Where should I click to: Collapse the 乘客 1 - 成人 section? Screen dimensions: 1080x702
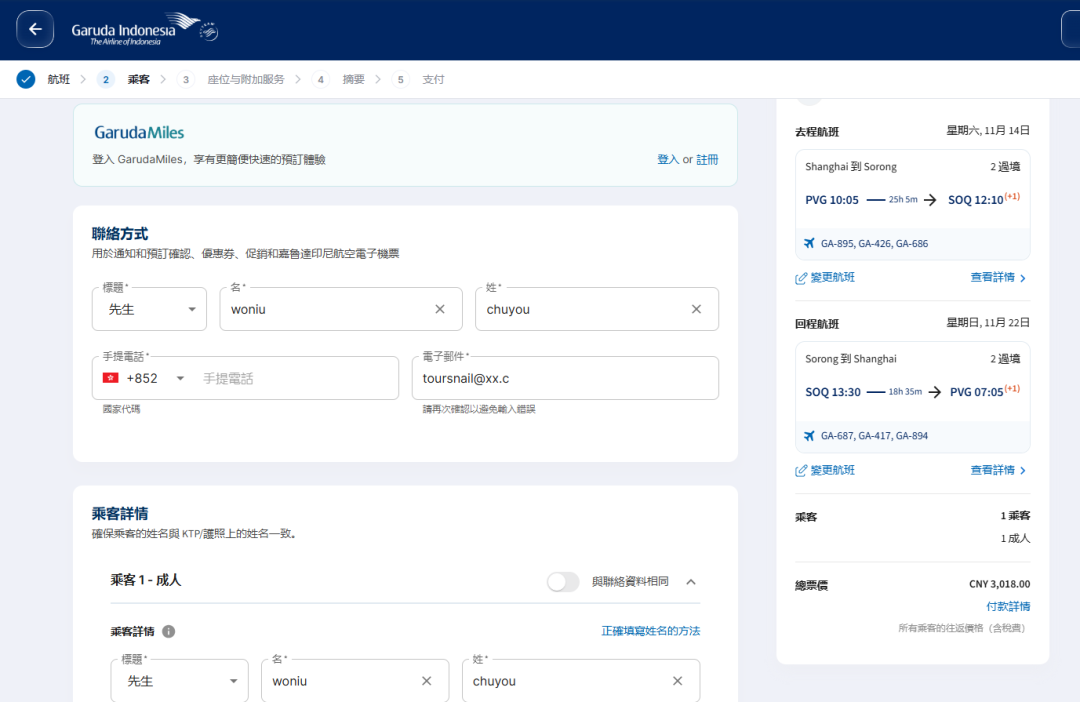691,582
